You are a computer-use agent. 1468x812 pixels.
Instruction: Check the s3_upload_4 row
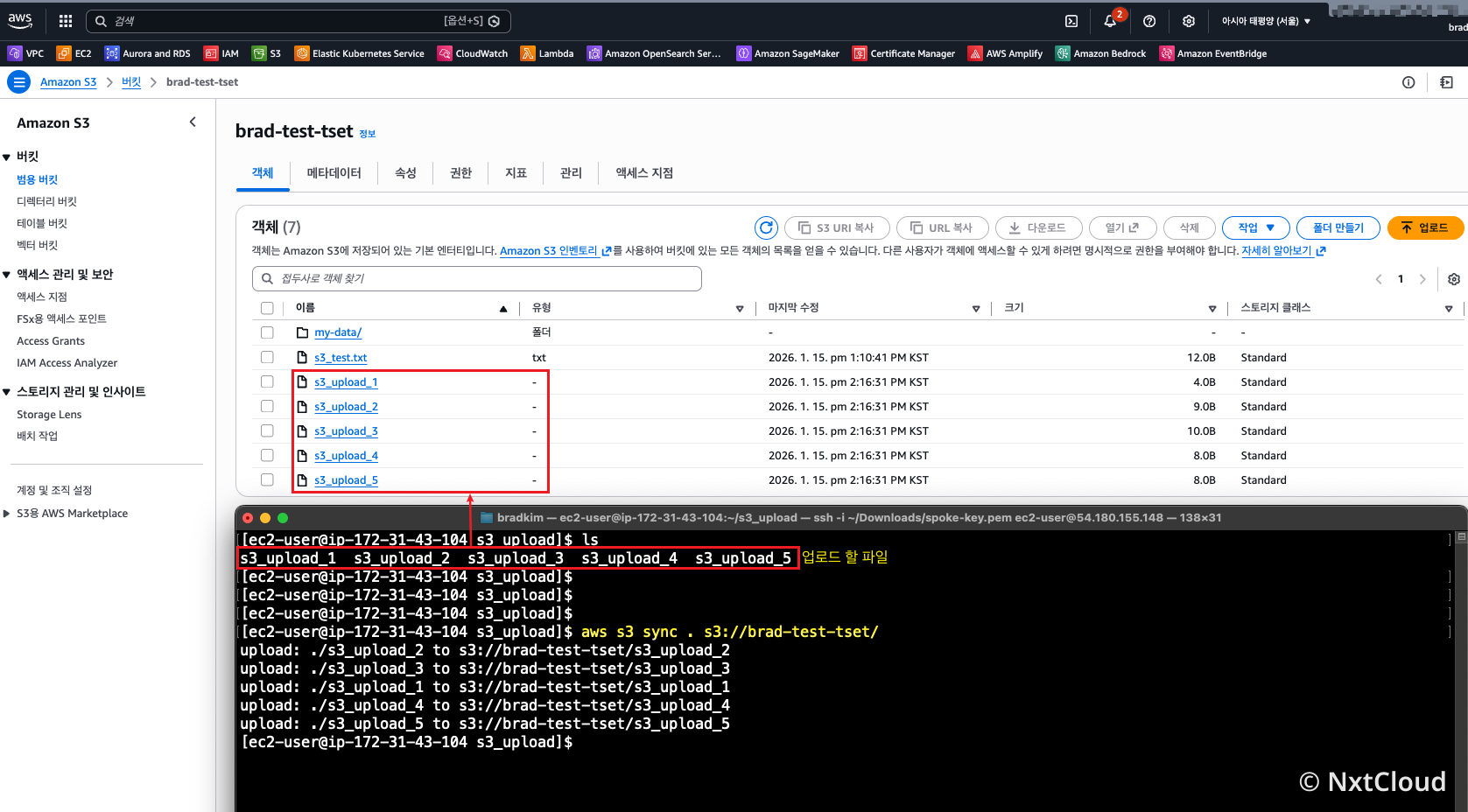pos(267,455)
